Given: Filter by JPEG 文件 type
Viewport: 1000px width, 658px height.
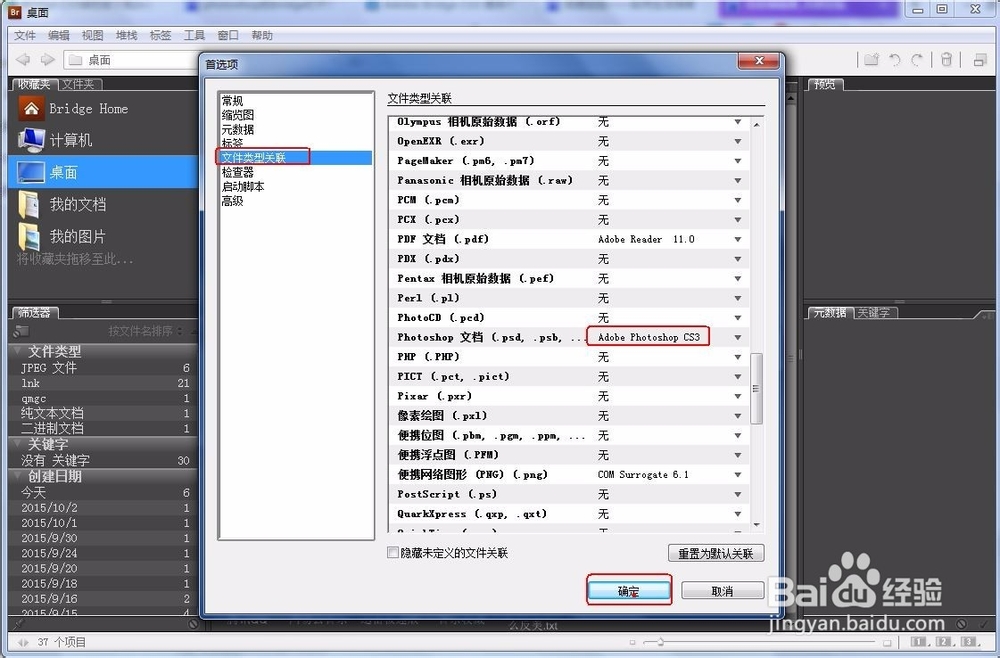Looking at the screenshot, I should (103, 368).
